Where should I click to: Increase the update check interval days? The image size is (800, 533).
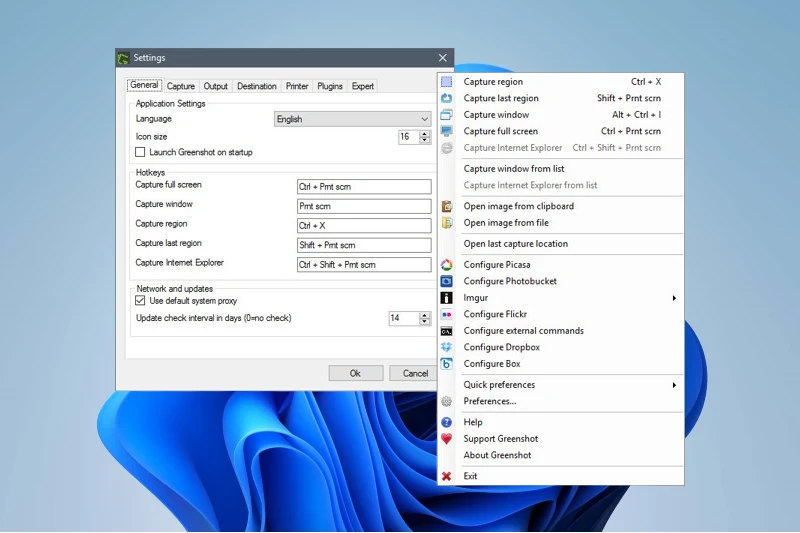coord(424,315)
